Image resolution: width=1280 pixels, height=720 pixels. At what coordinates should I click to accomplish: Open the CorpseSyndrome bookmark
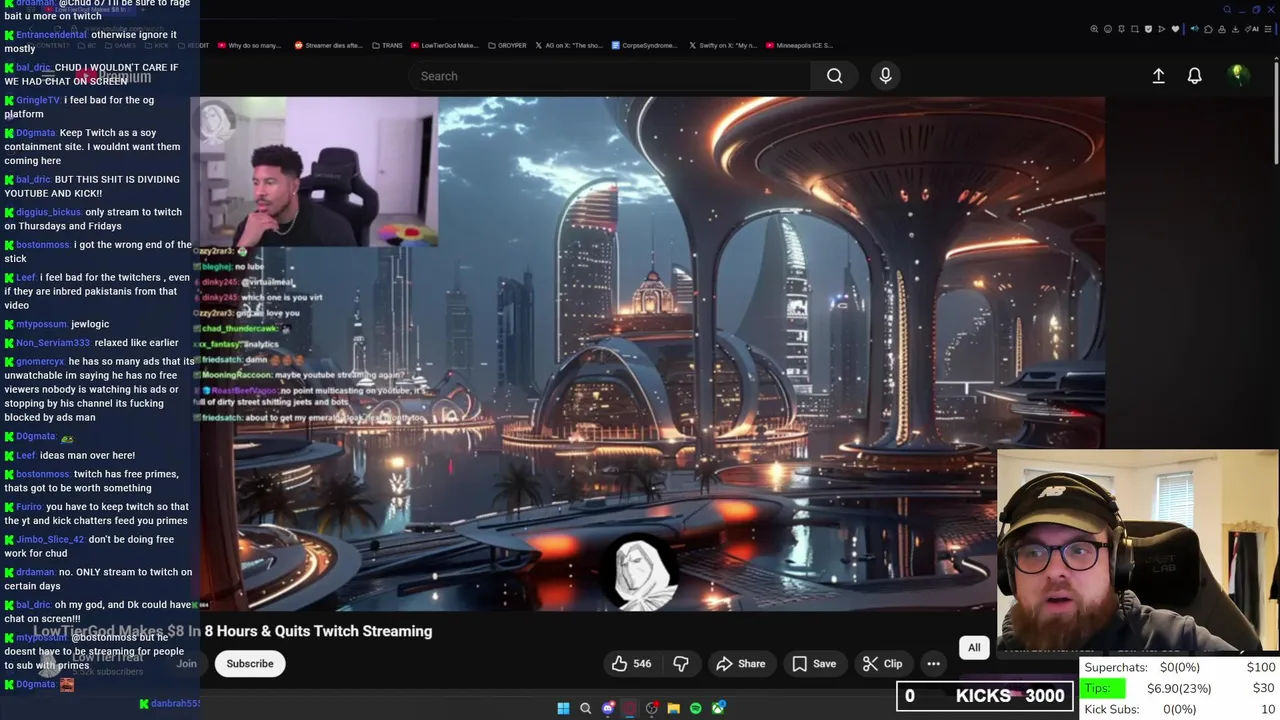point(644,45)
